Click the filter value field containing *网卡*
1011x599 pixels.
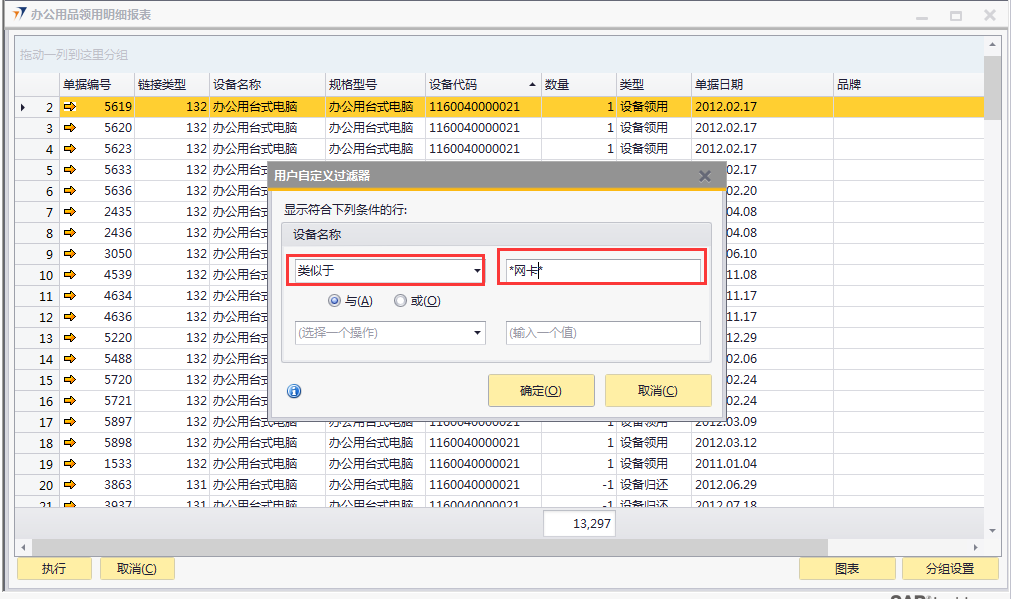coord(602,271)
